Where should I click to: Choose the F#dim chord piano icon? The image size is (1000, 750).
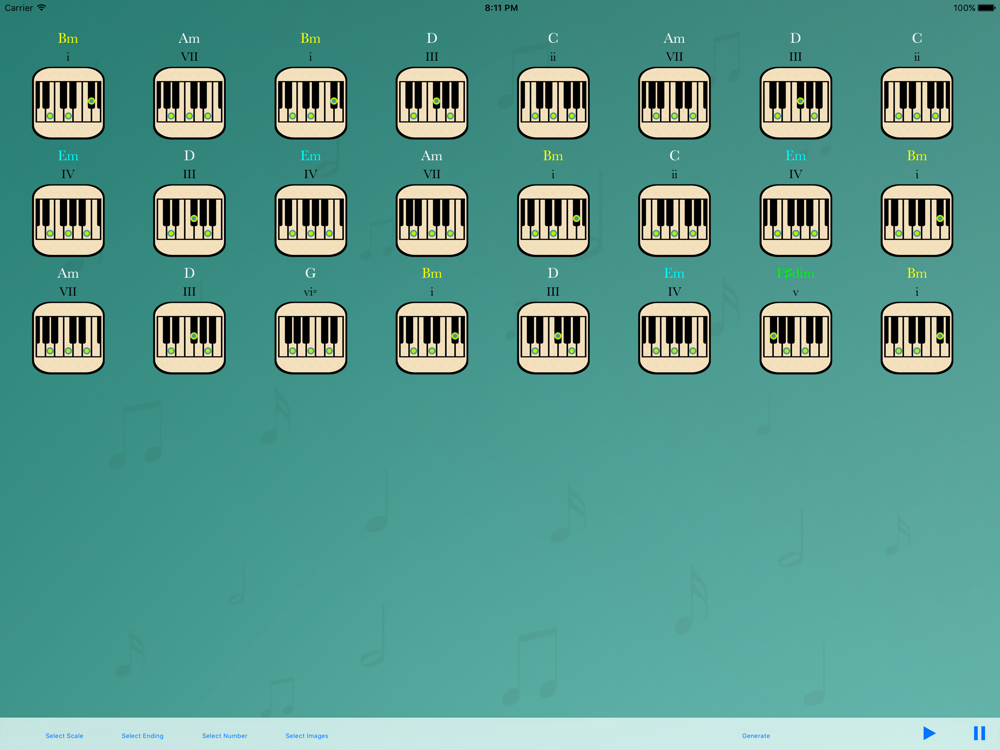pos(795,337)
